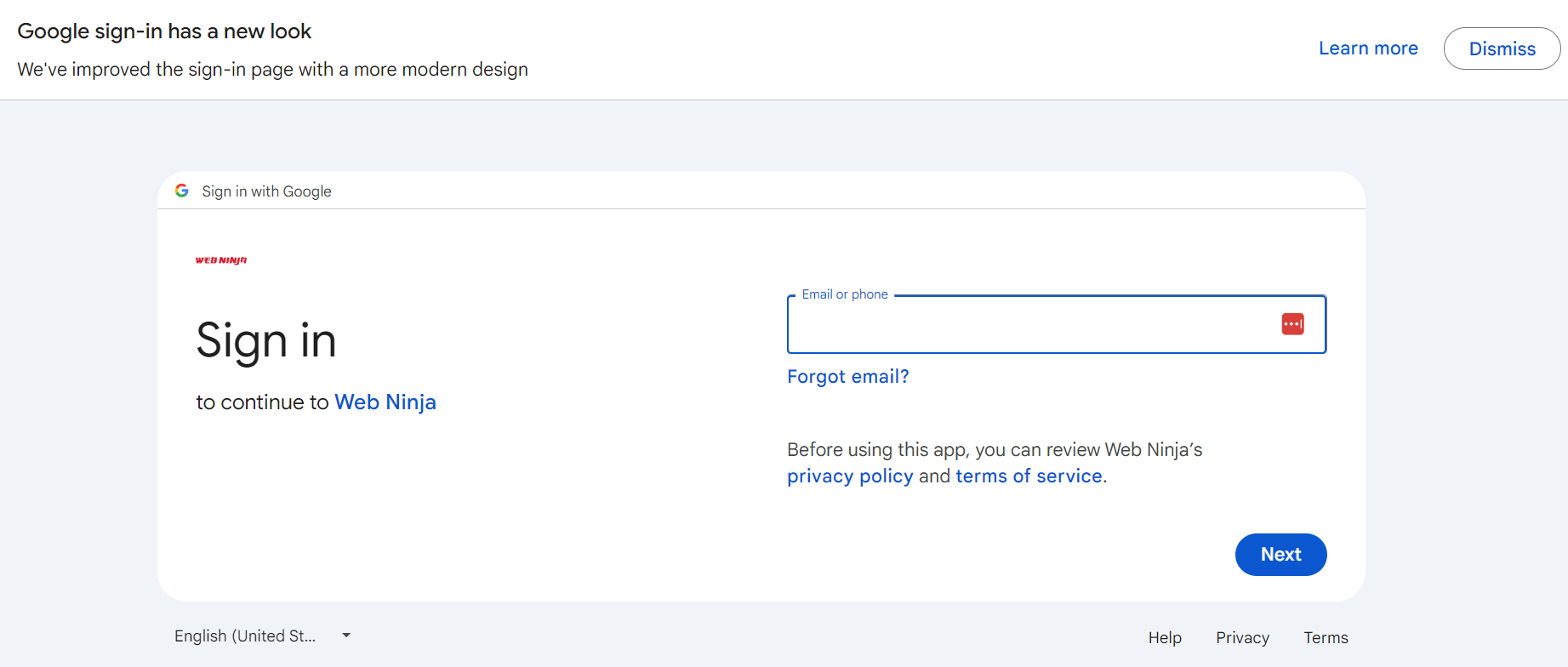
Task: Dismiss the new sign-in look banner
Action: coord(1502,48)
